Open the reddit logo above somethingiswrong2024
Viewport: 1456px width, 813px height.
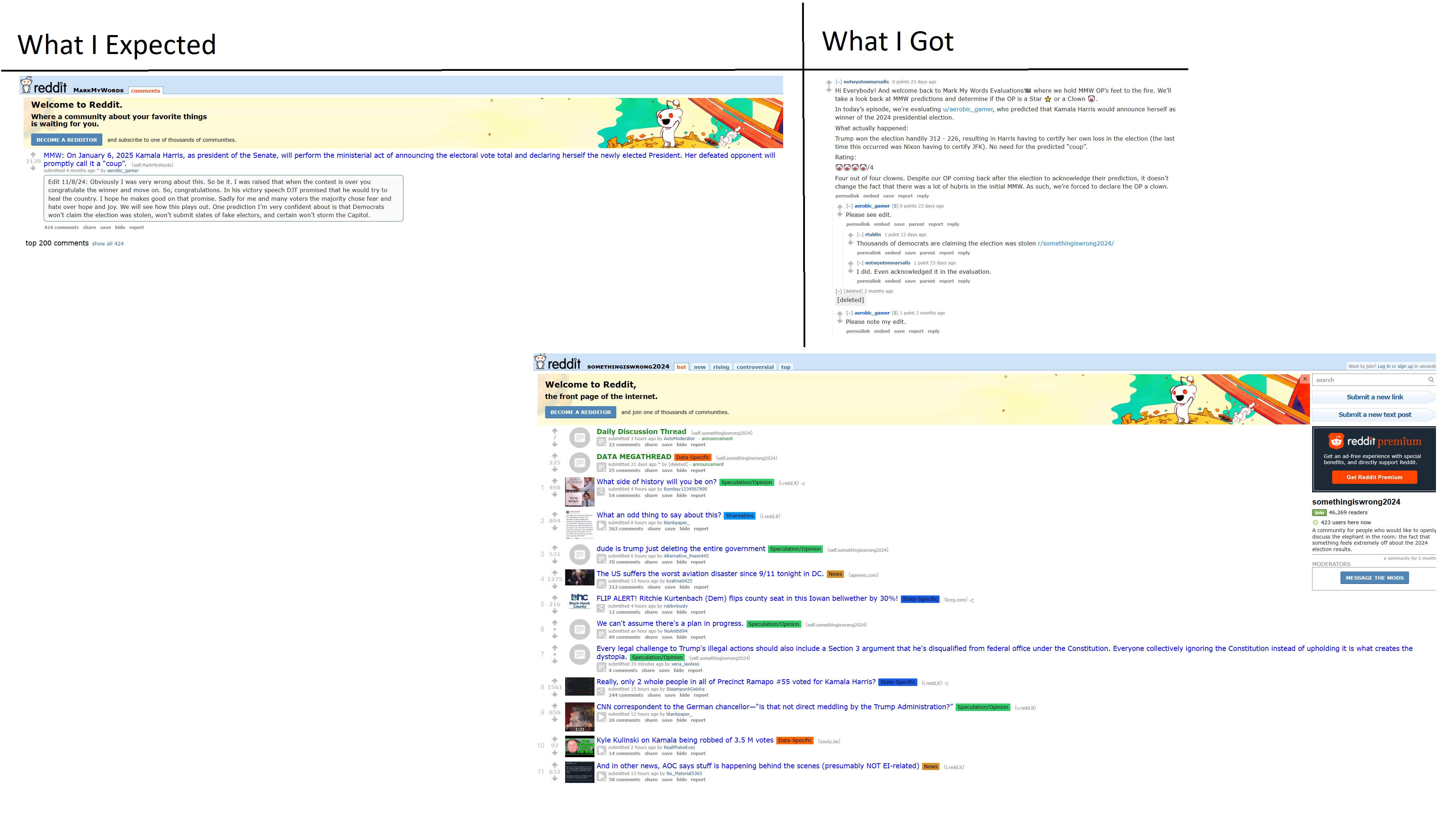pos(558,362)
